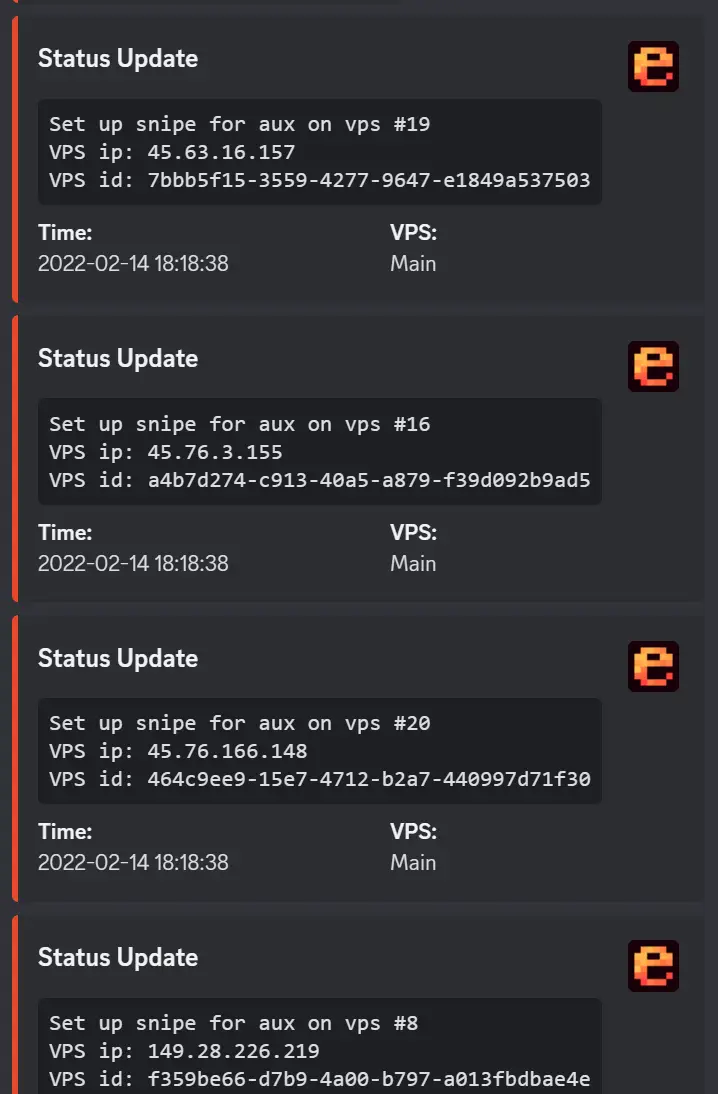Viewport: 718px width, 1094px height.
Task: Click "Set up snipe for aux on vps #8"
Action: click(x=233, y=1023)
